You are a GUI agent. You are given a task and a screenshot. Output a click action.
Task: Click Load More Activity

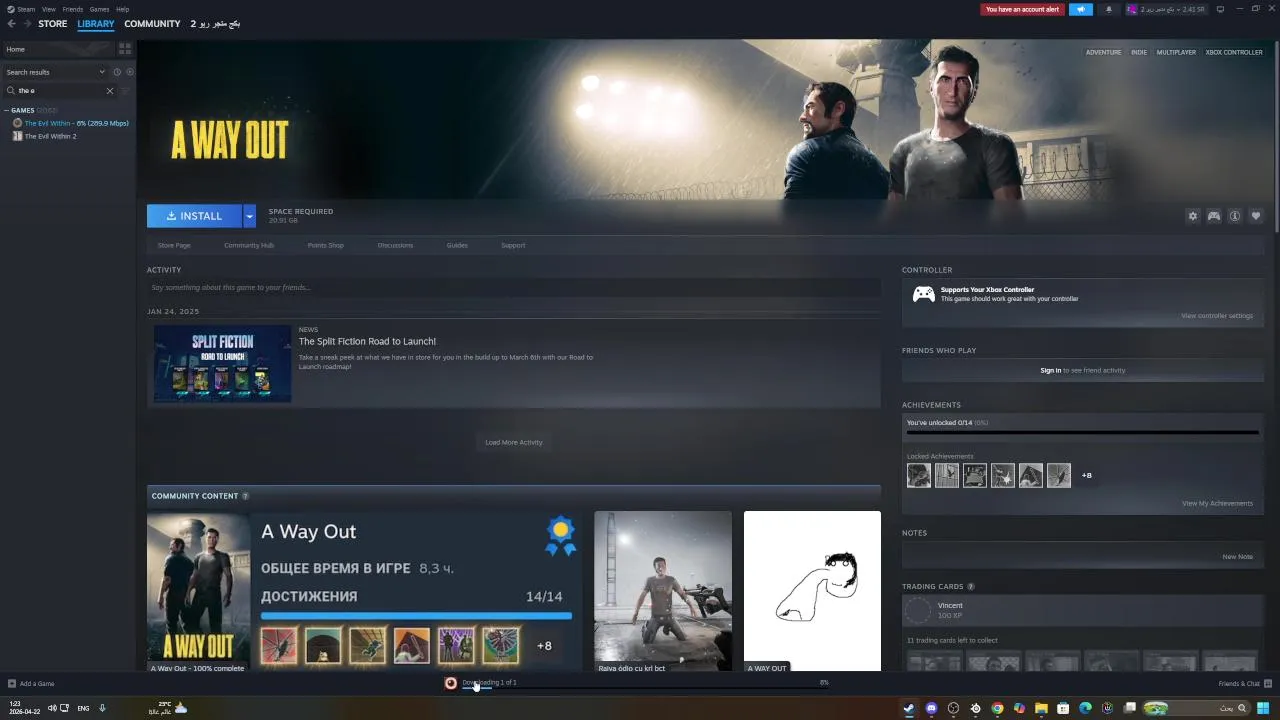[x=514, y=442]
